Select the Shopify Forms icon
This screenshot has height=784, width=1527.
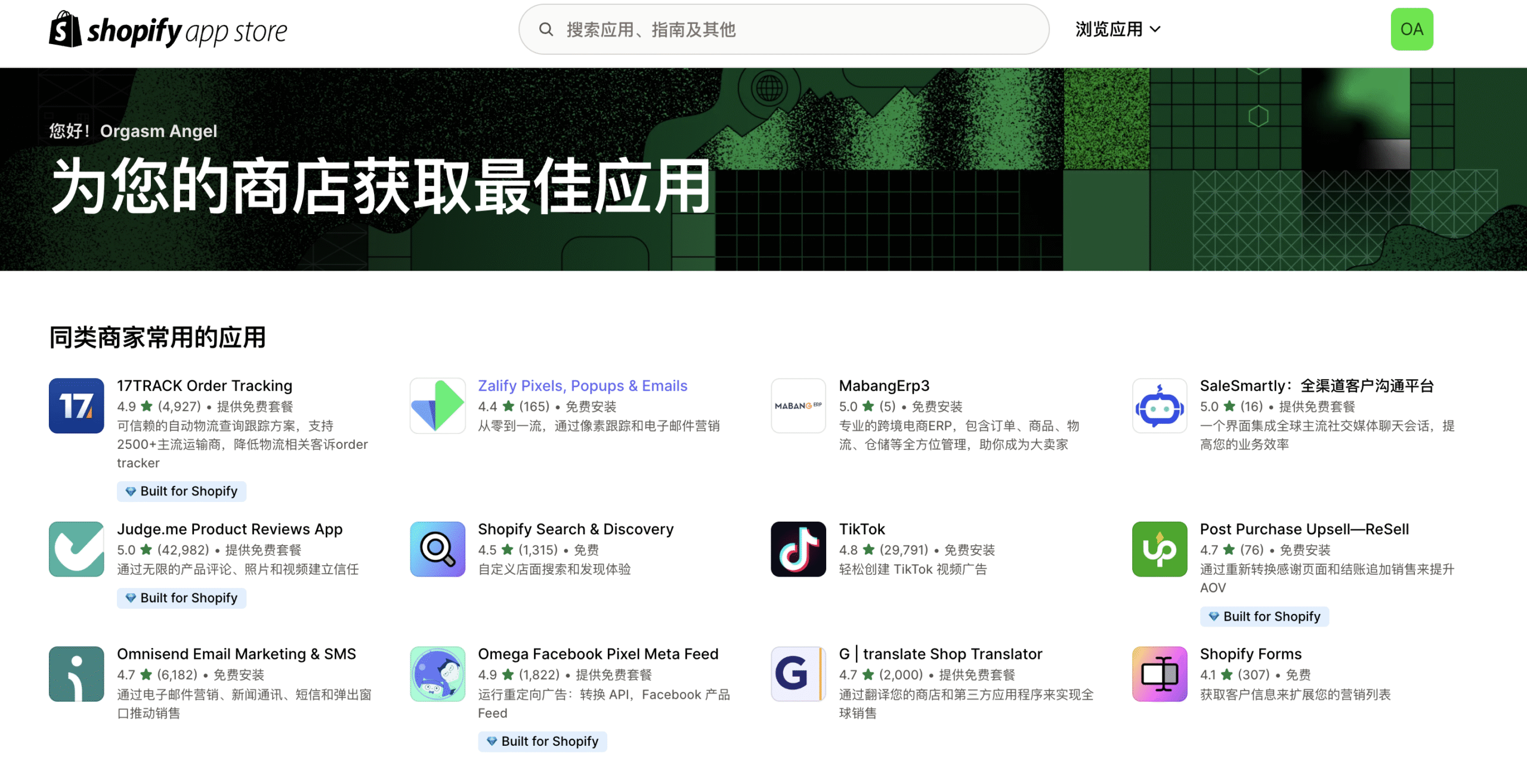(1159, 674)
